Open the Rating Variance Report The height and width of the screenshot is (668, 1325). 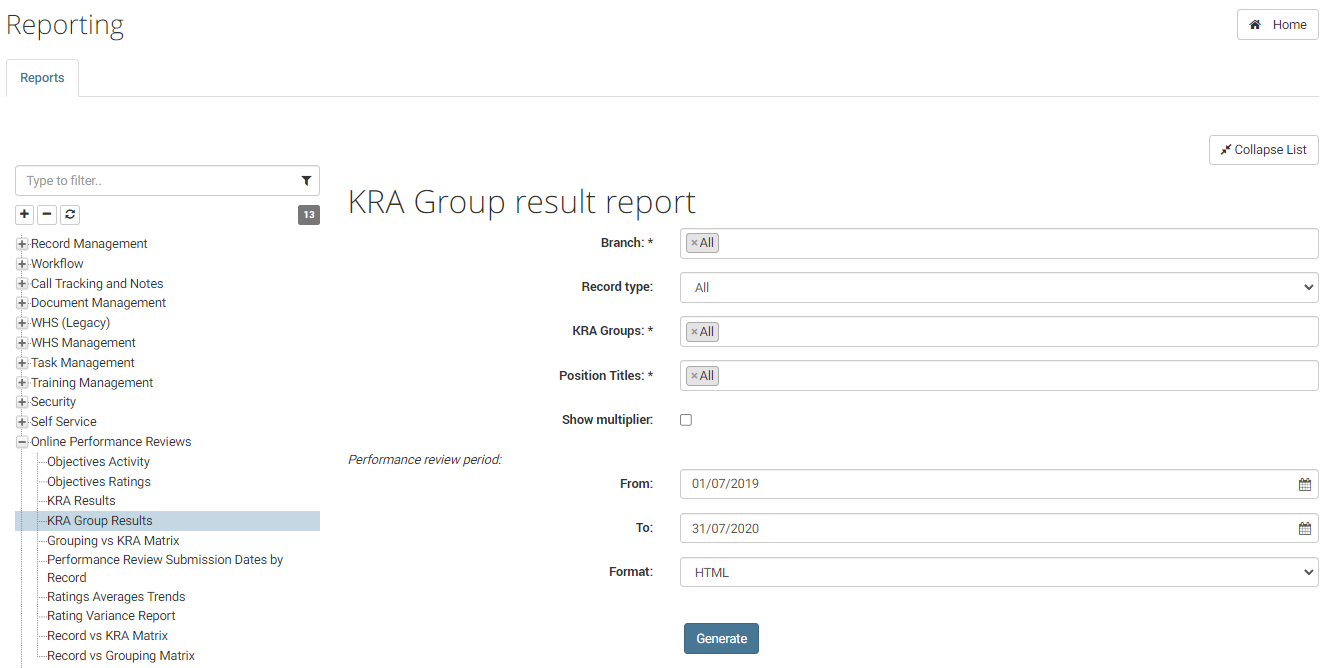pos(110,615)
